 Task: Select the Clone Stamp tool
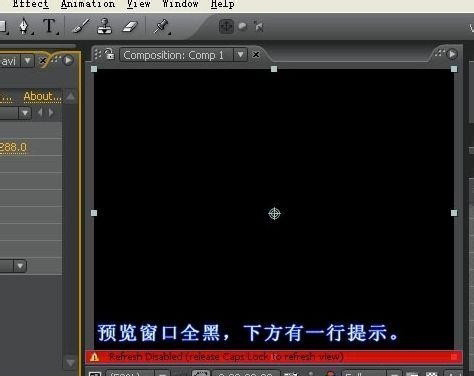pyautogui.click(x=104, y=26)
